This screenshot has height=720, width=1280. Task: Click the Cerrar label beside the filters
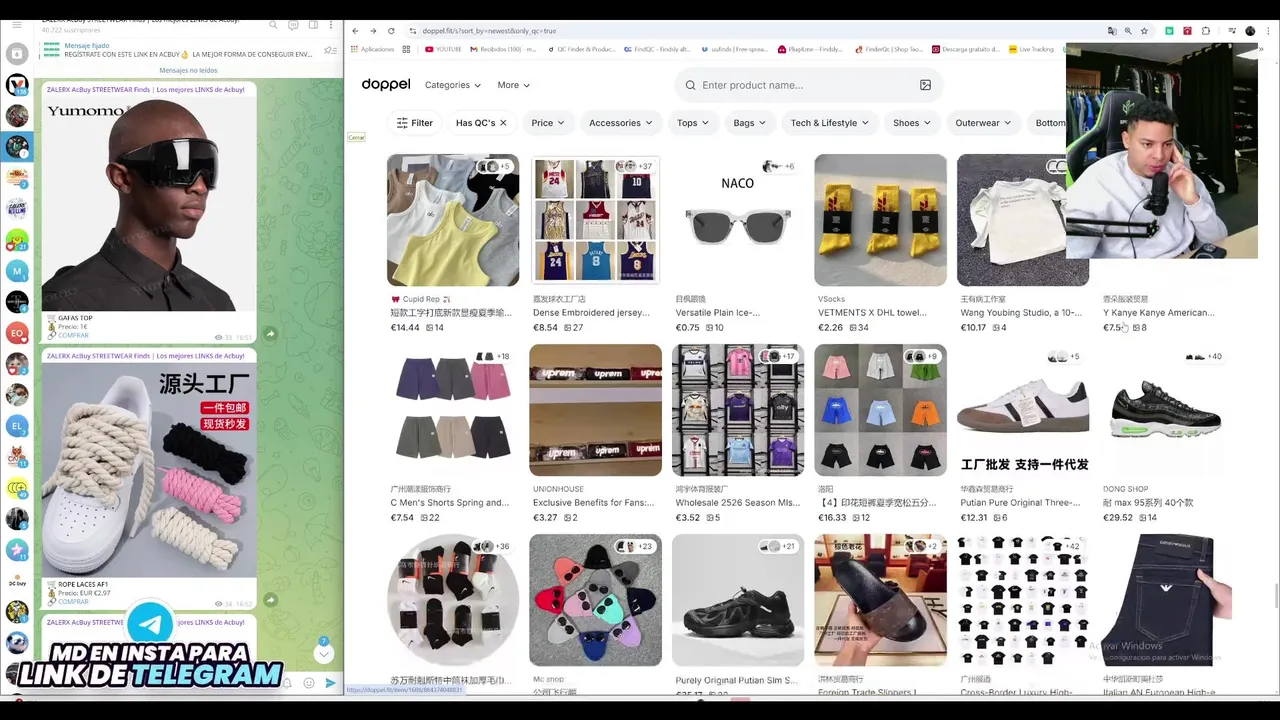point(356,137)
